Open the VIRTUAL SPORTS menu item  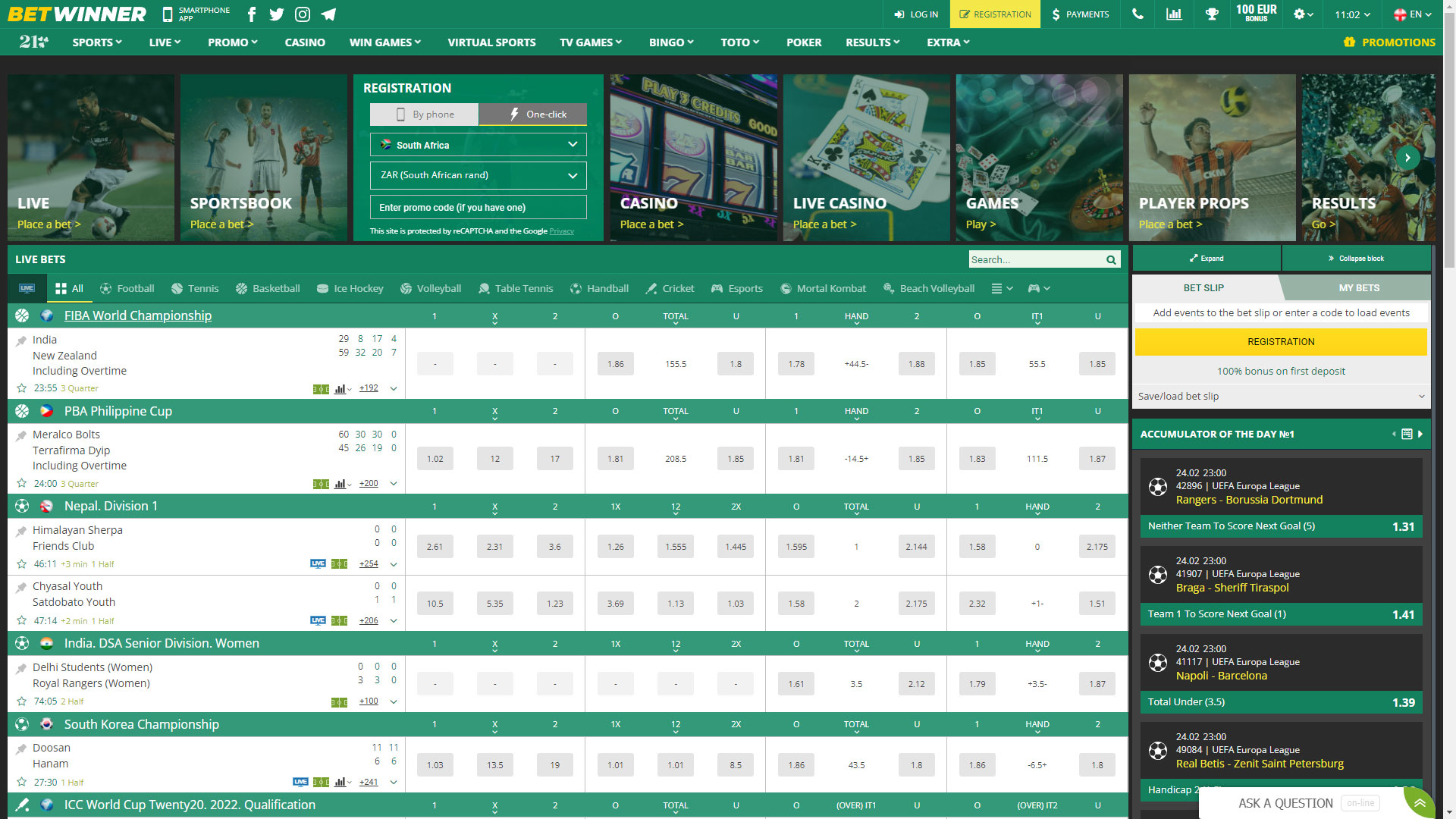click(x=491, y=42)
